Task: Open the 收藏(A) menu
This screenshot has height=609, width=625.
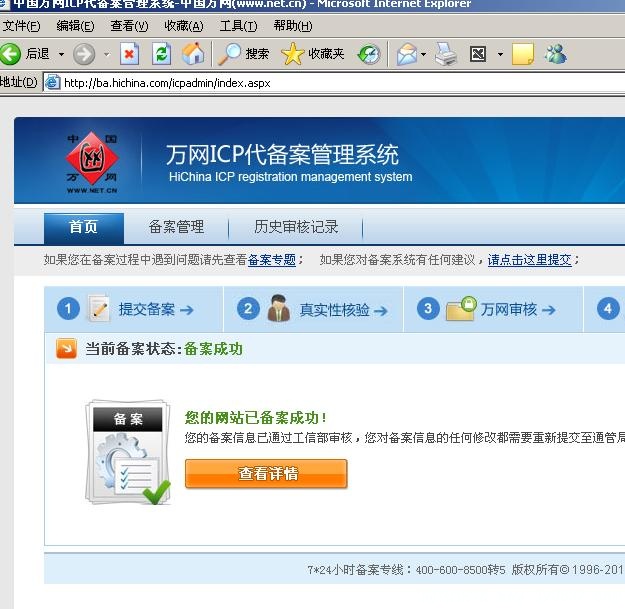Action: point(184,26)
